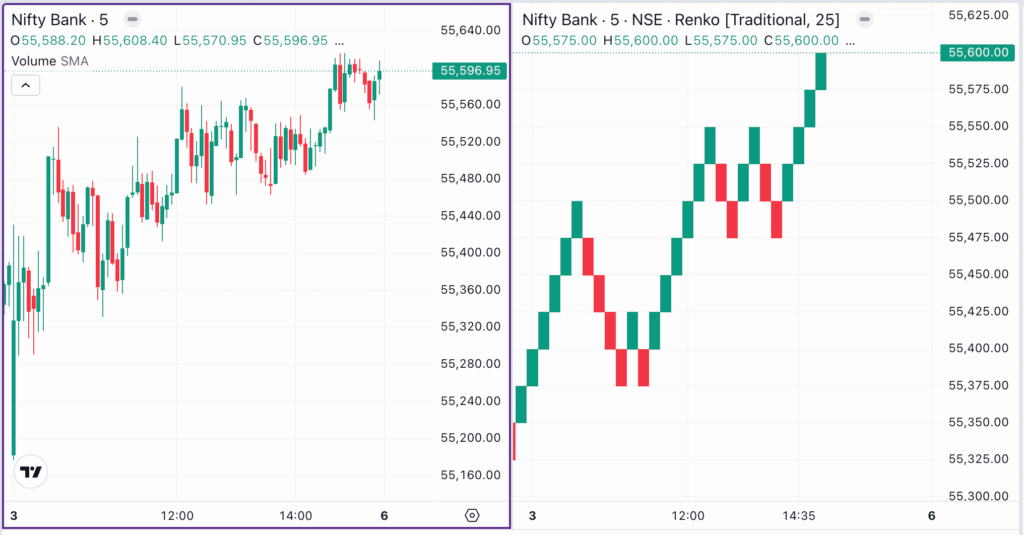Click the 55,640.00 level on left price scale

(471, 30)
